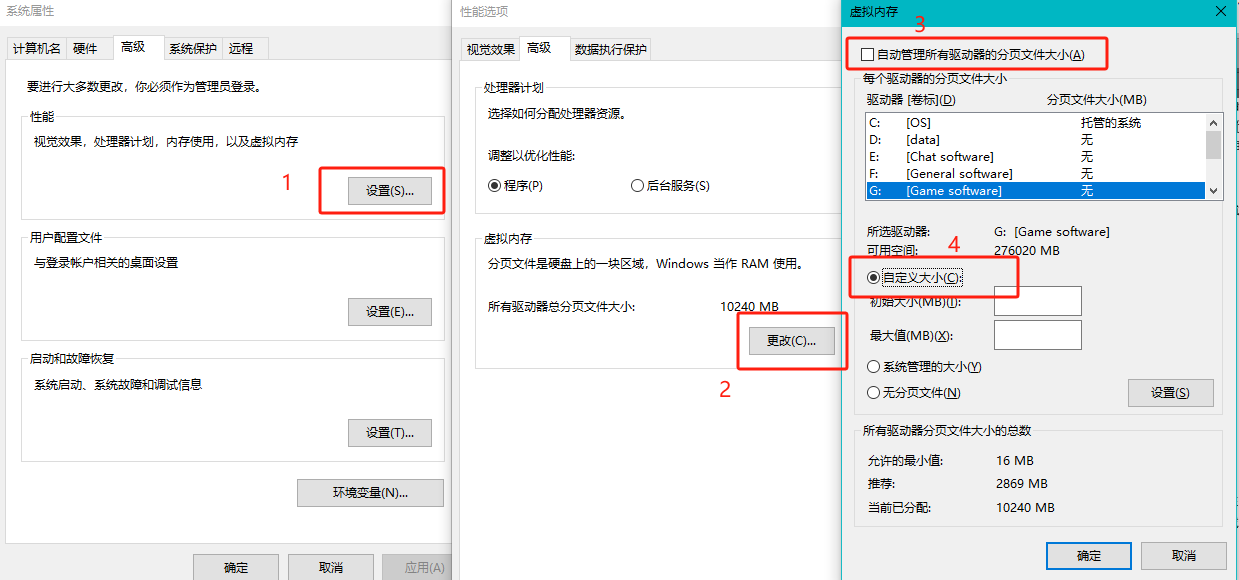The width and height of the screenshot is (1239, 580).
Task: Click inside 初始大小 input field
Action: point(1037,301)
